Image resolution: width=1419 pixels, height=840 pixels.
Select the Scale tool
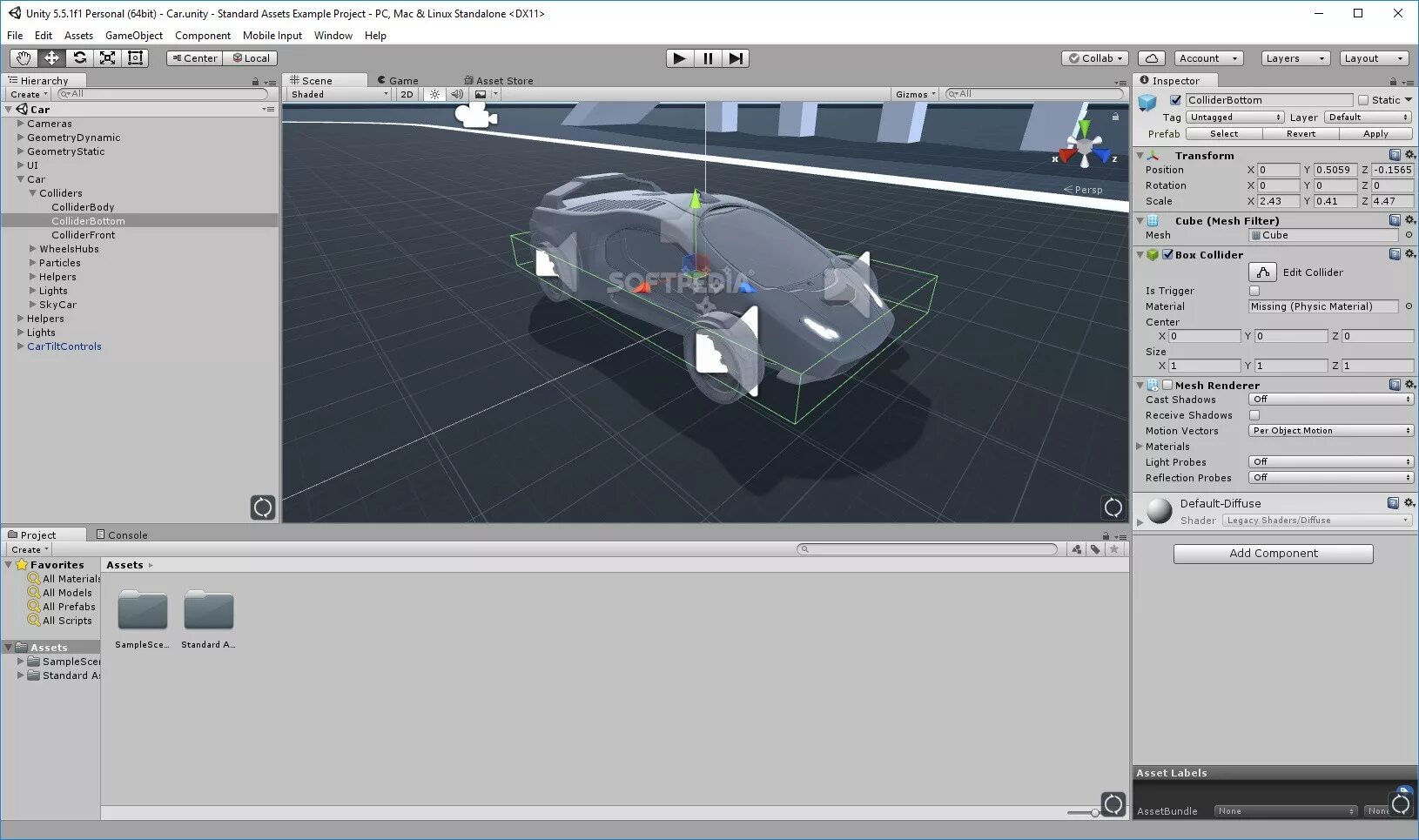pyautogui.click(x=107, y=58)
